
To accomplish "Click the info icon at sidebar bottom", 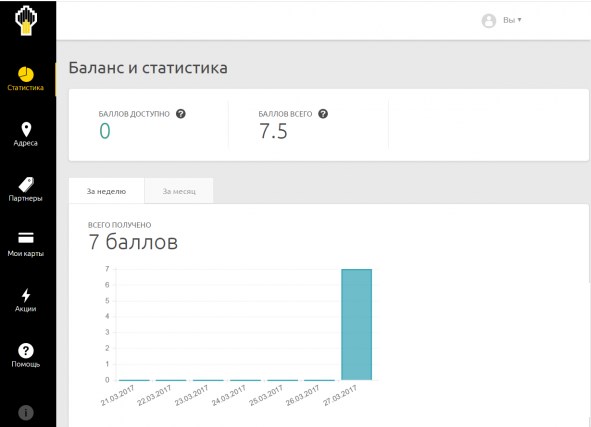I will point(26,413).
